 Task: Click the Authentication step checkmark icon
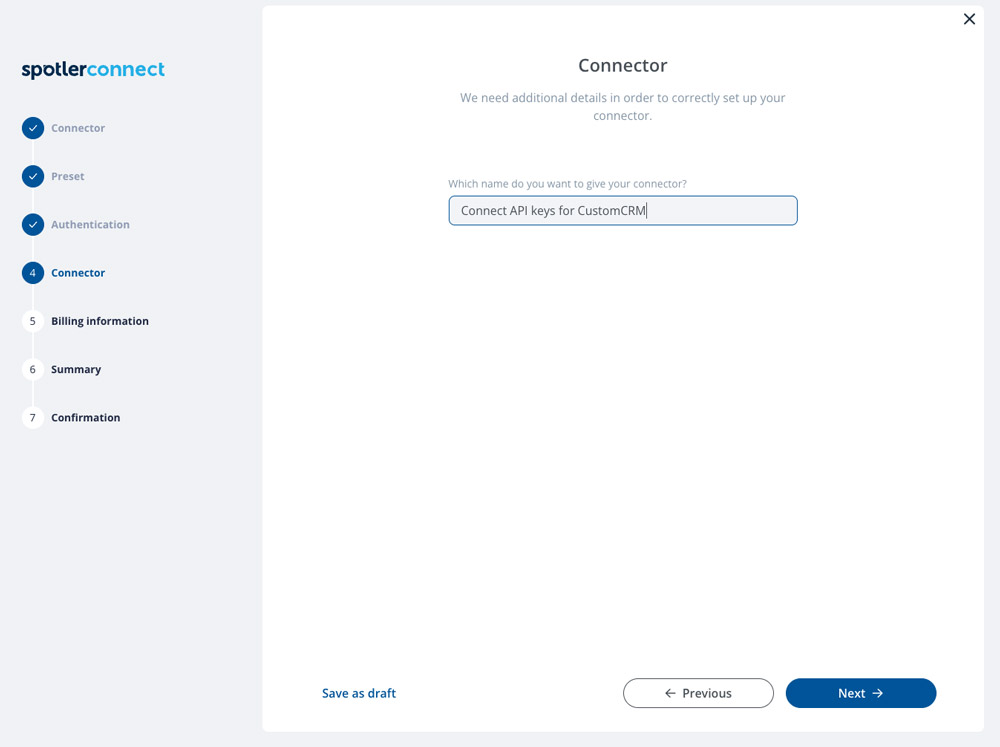[33, 225]
